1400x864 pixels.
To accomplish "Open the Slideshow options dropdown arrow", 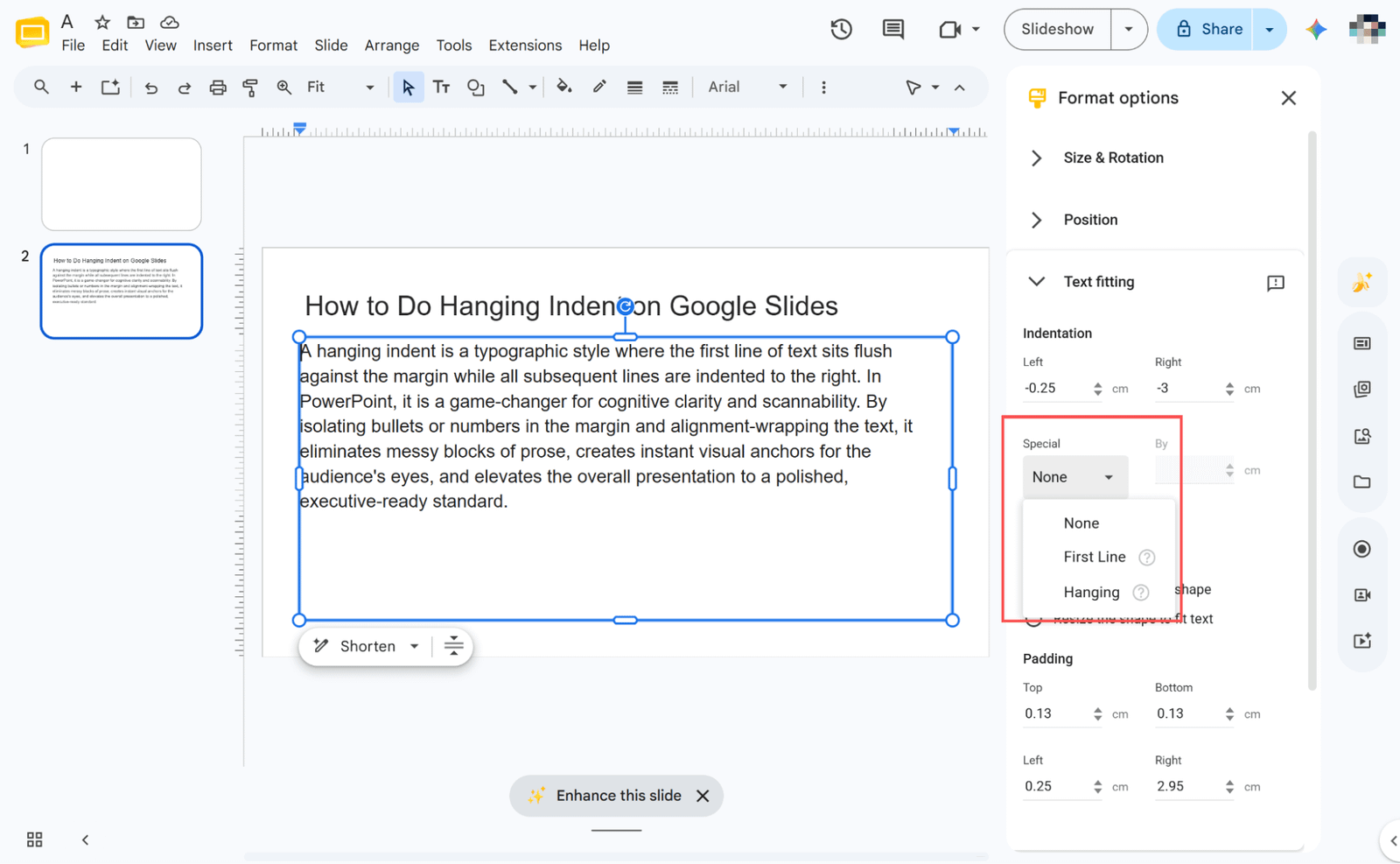I will coord(1129,30).
